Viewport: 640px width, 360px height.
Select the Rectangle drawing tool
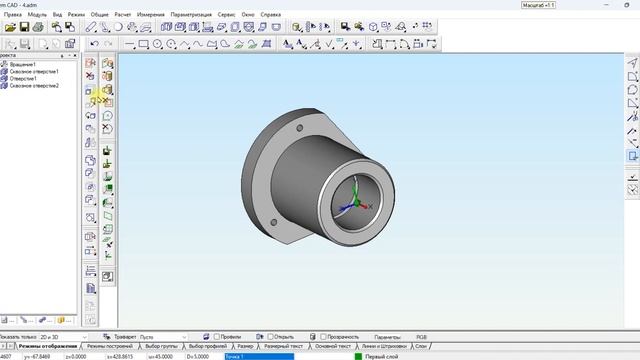(x=144, y=44)
